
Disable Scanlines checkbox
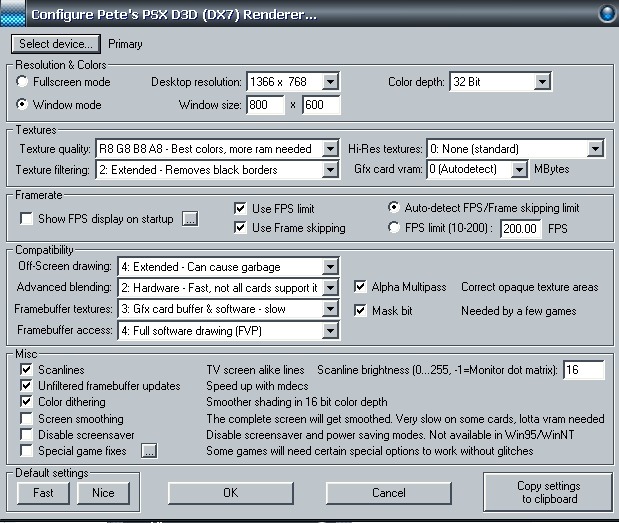[x=26, y=370]
